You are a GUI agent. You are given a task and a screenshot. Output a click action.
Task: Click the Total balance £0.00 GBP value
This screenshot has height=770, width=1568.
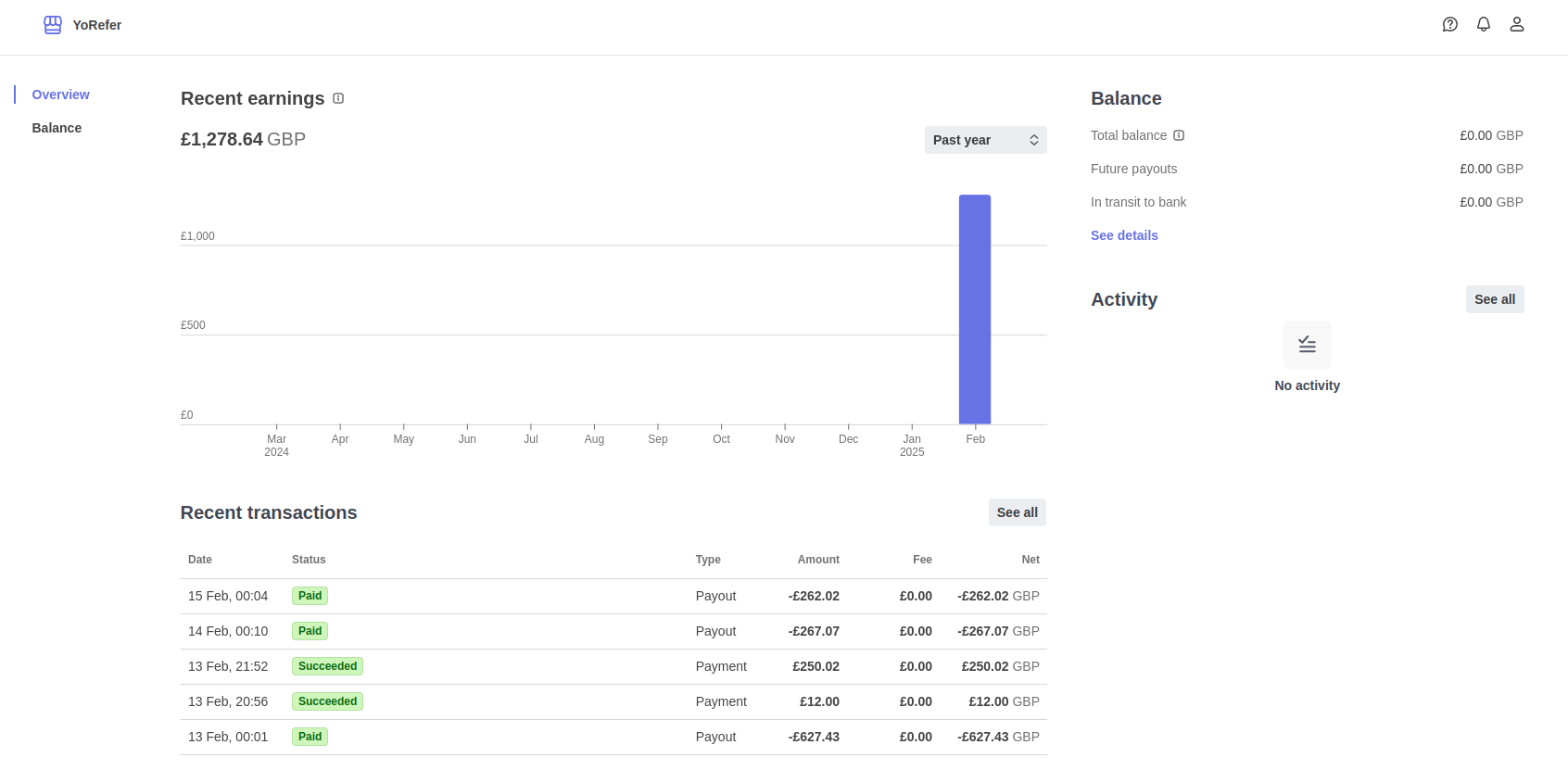pyautogui.click(x=1491, y=135)
